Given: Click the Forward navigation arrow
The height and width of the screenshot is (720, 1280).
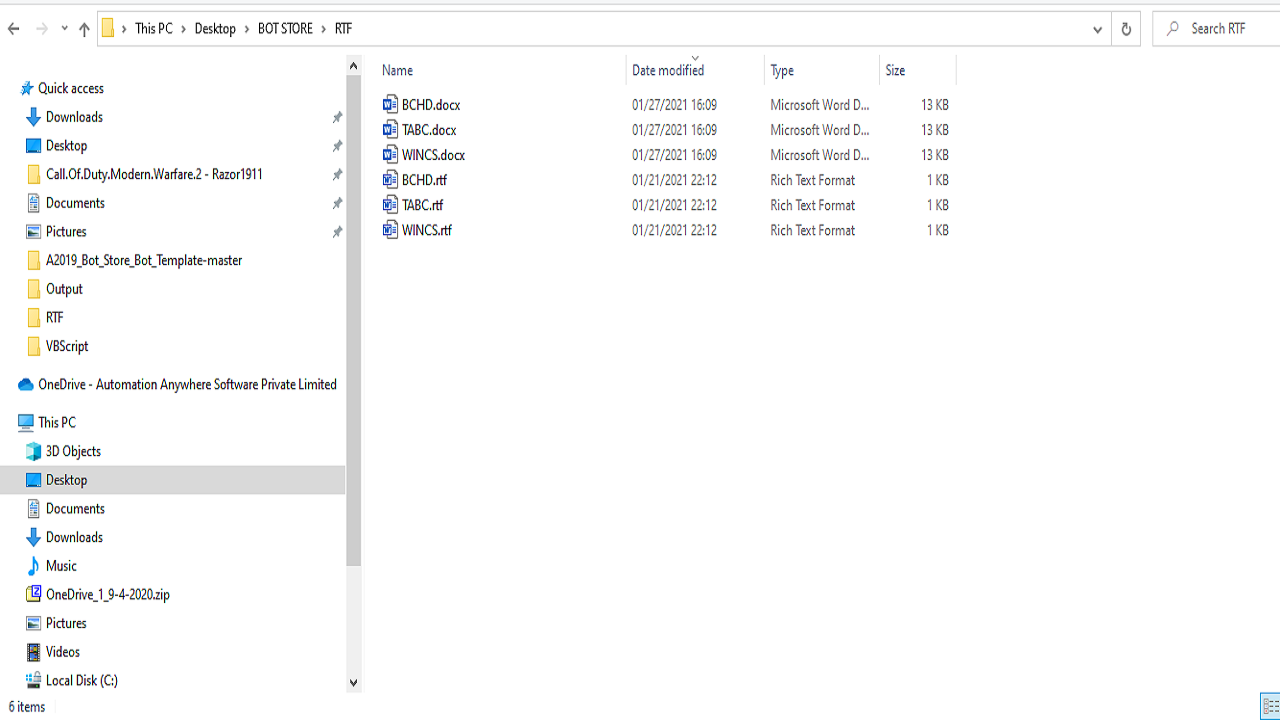Looking at the screenshot, I should click(x=42, y=29).
